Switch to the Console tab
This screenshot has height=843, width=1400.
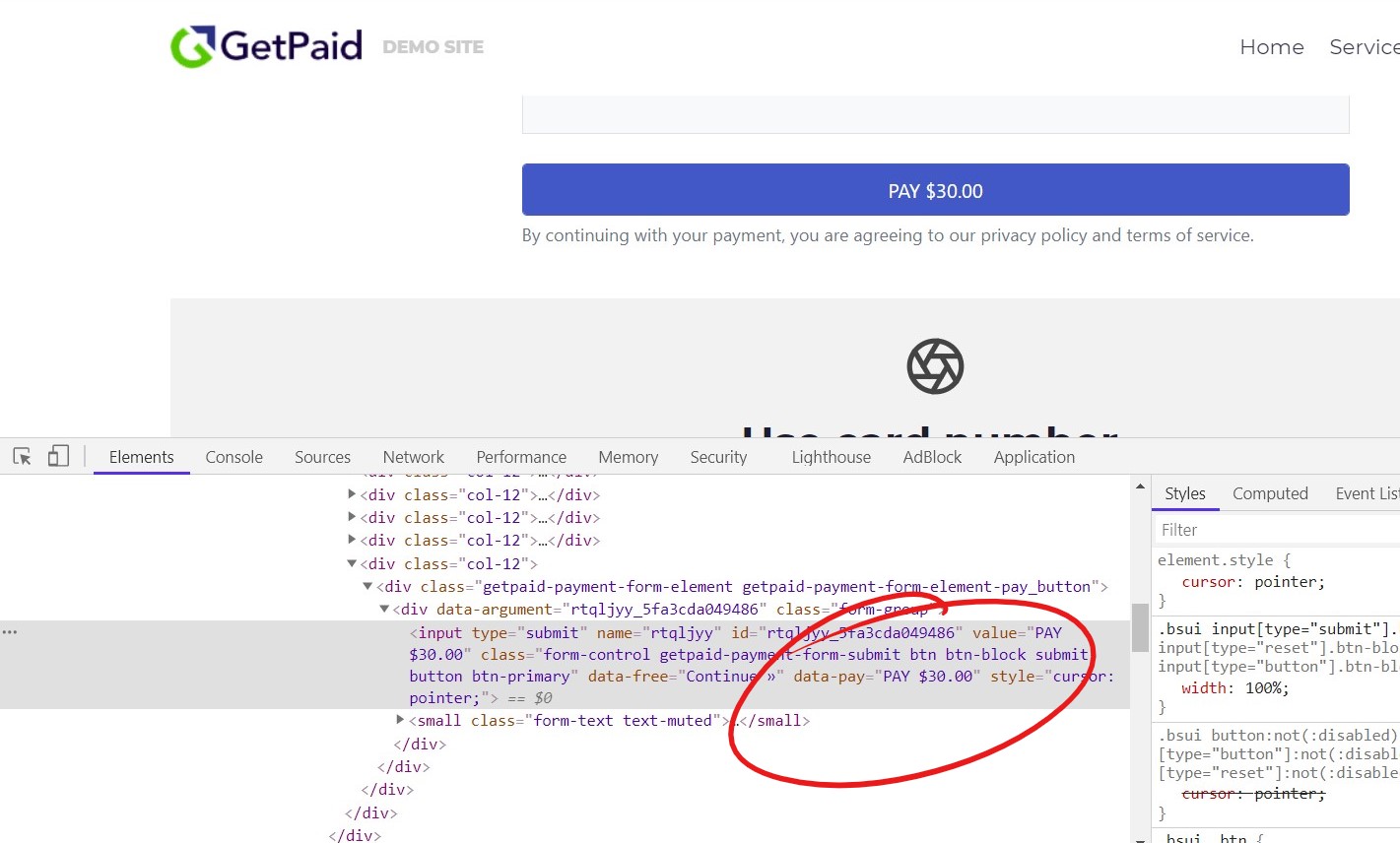click(233, 456)
